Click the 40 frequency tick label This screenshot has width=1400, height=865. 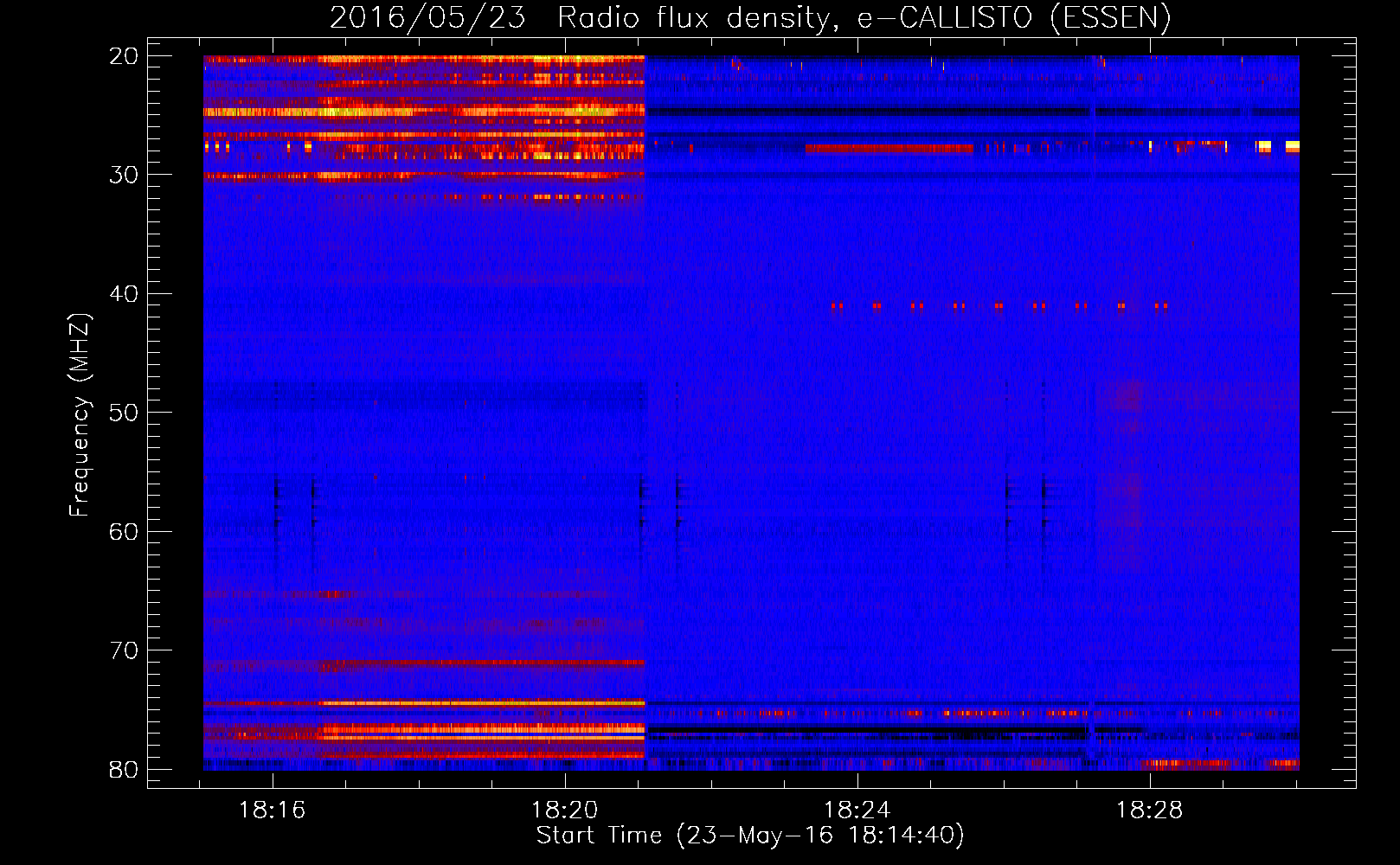pos(124,294)
